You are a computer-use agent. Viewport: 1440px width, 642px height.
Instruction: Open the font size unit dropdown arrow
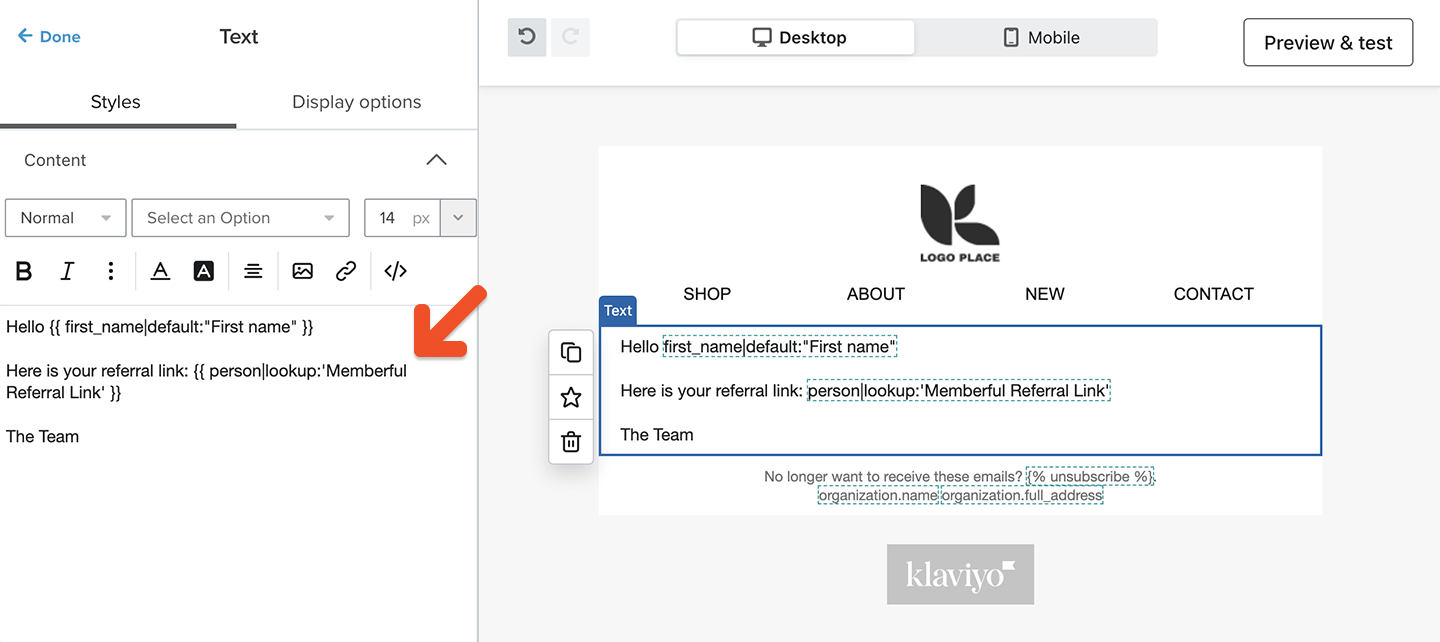click(x=458, y=218)
